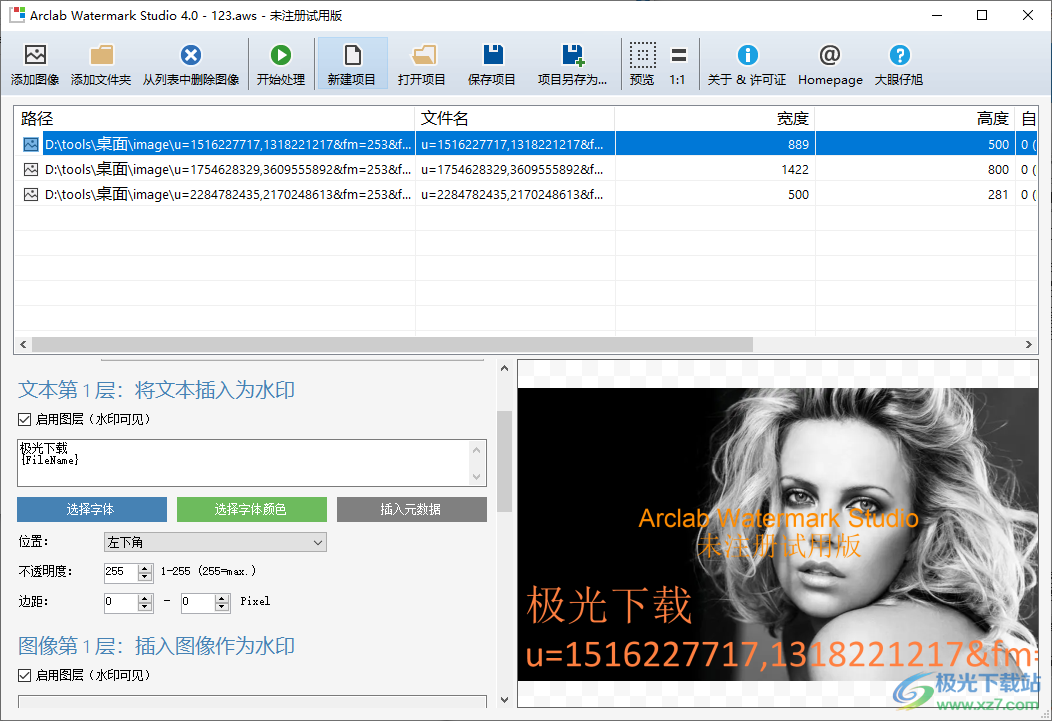Click the height value 281
The height and width of the screenshot is (721, 1052).
[998, 195]
